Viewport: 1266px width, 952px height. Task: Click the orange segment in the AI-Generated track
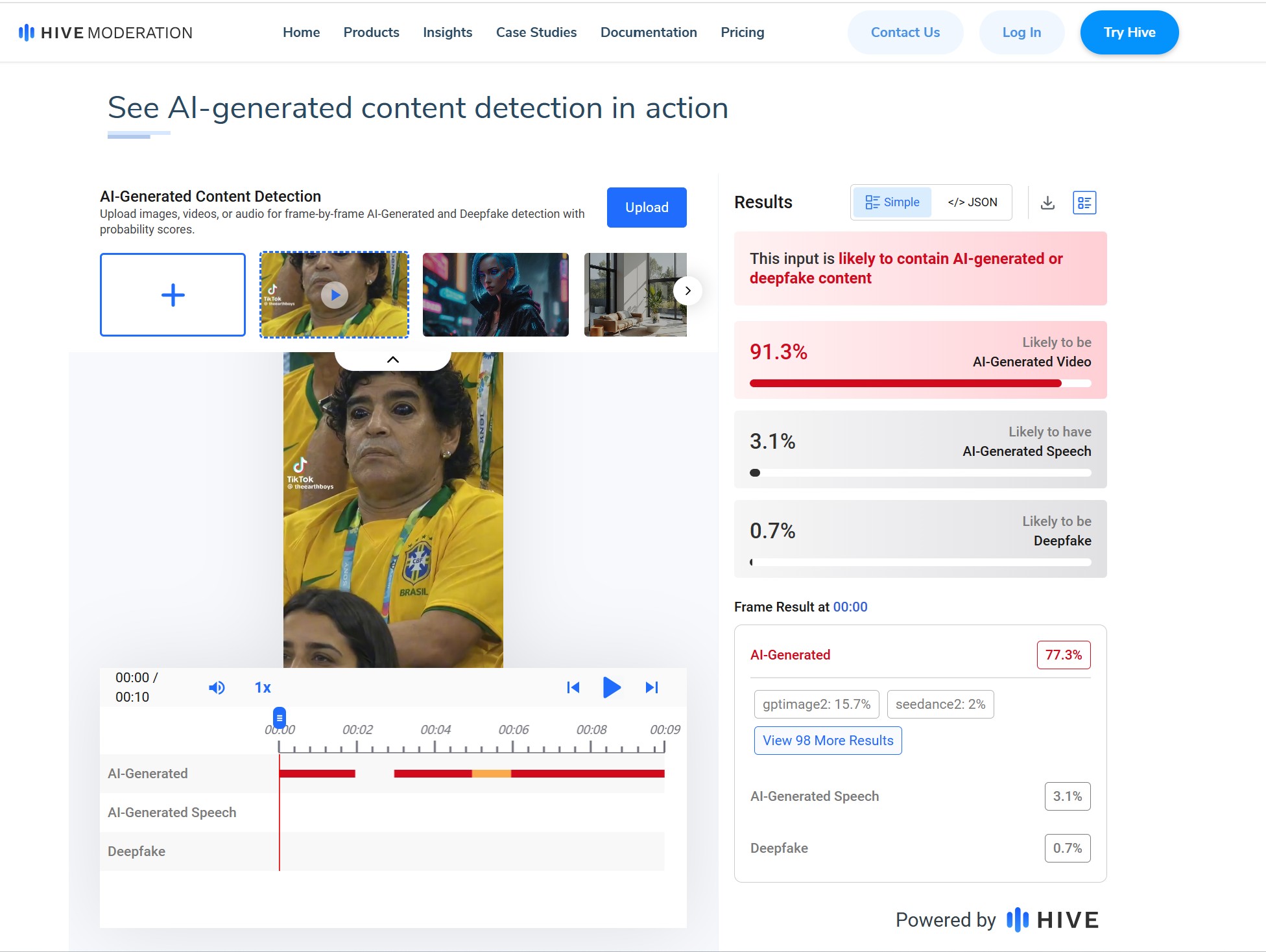pos(491,774)
